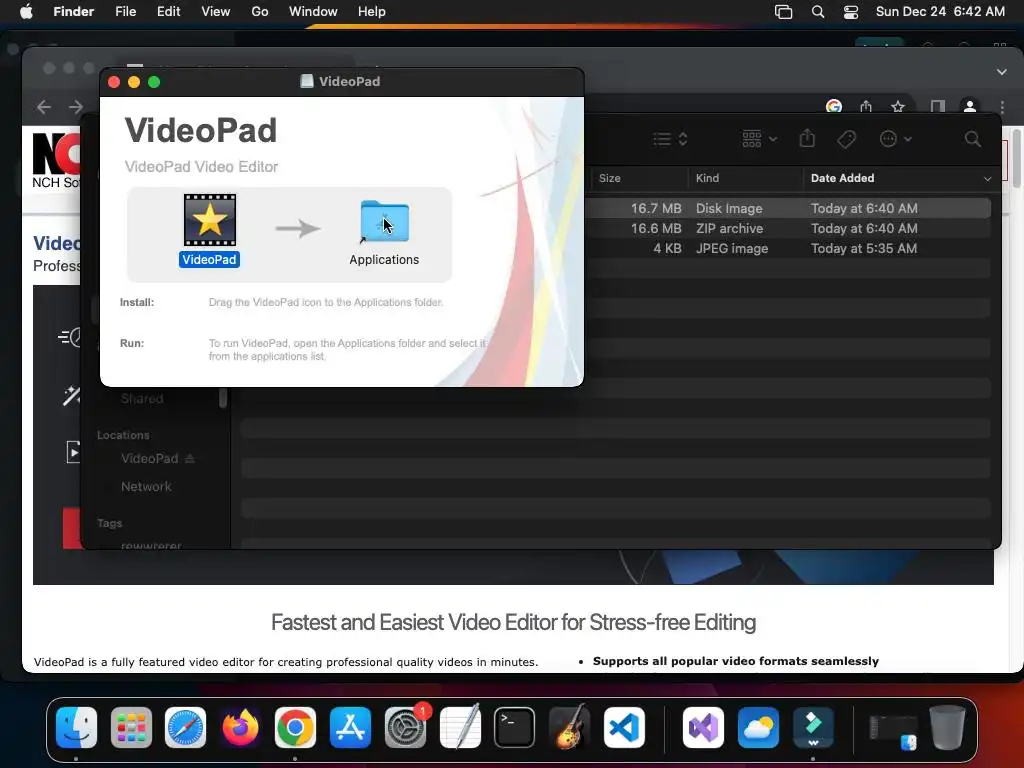The width and height of the screenshot is (1024, 768).
Task: Click the Finder window search icon
Action: [x=972, y=139]
